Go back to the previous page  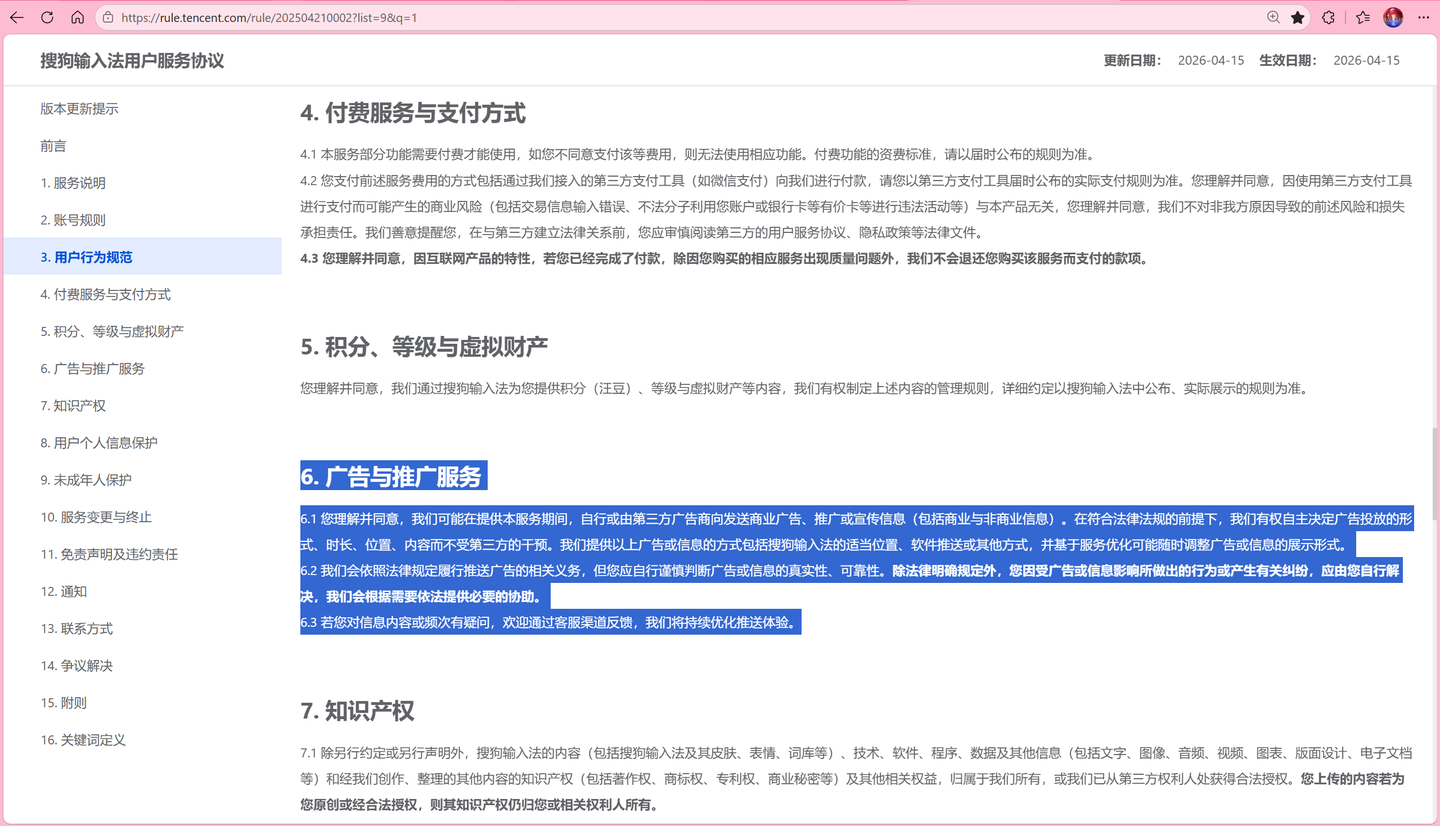pos(17,17)
